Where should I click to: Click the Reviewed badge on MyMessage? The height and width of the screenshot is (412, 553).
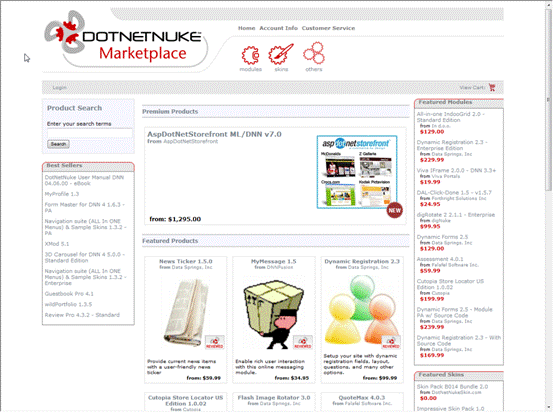coord(303,342)
